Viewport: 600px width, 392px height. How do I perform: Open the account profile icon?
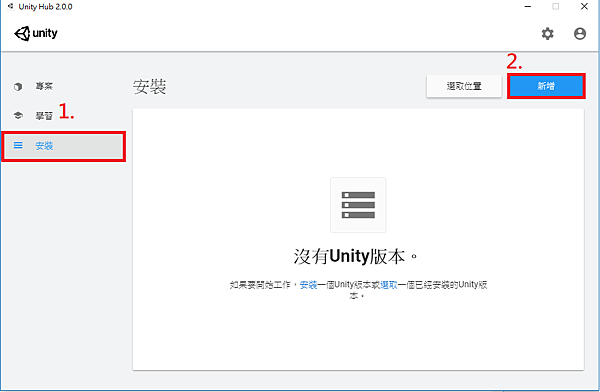pyautogui.click(x=580, y=34)
